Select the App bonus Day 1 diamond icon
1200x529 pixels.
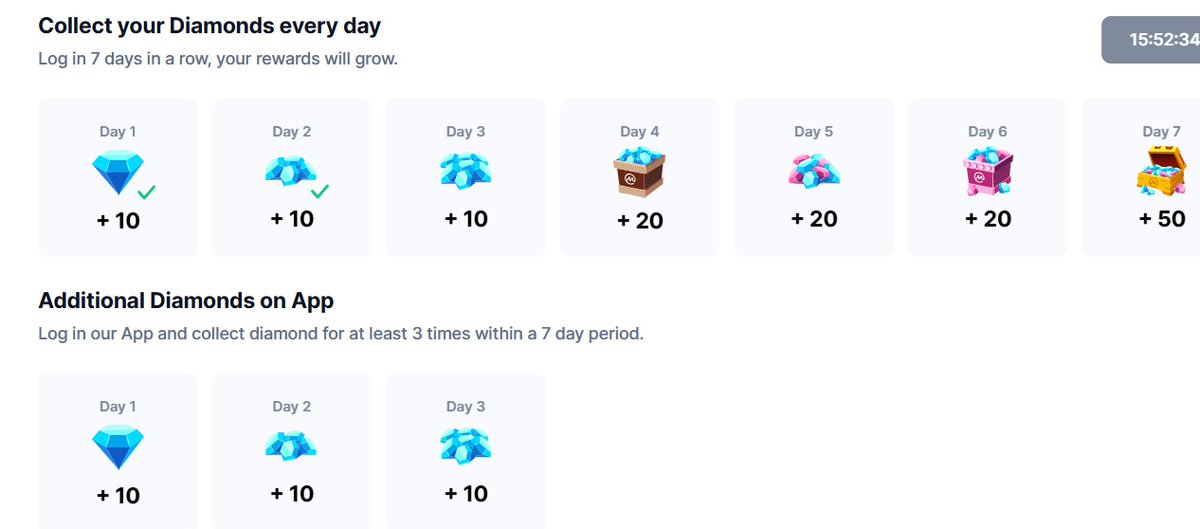pyautogui.click(x=117, y=447)
